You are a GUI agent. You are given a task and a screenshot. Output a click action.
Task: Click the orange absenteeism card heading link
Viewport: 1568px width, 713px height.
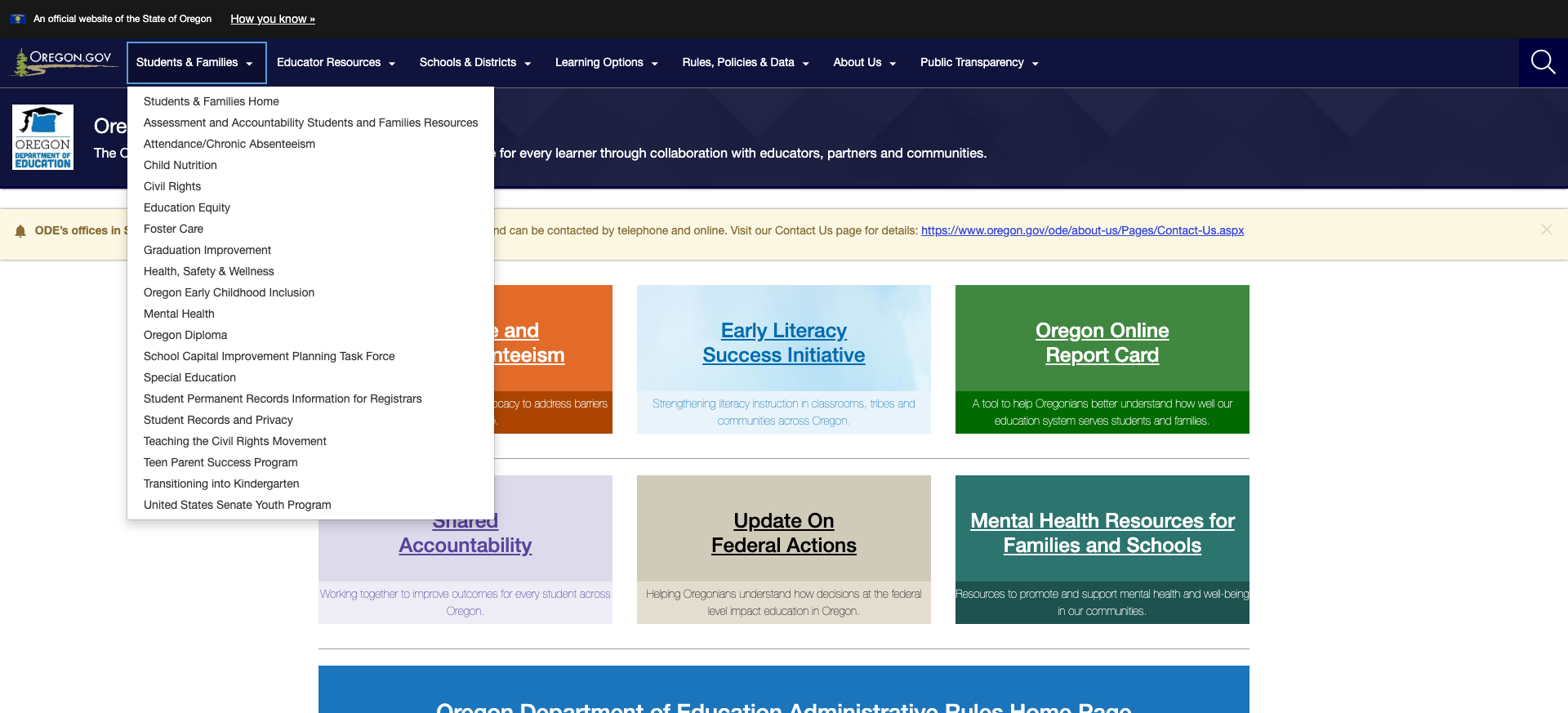point(529,343)
